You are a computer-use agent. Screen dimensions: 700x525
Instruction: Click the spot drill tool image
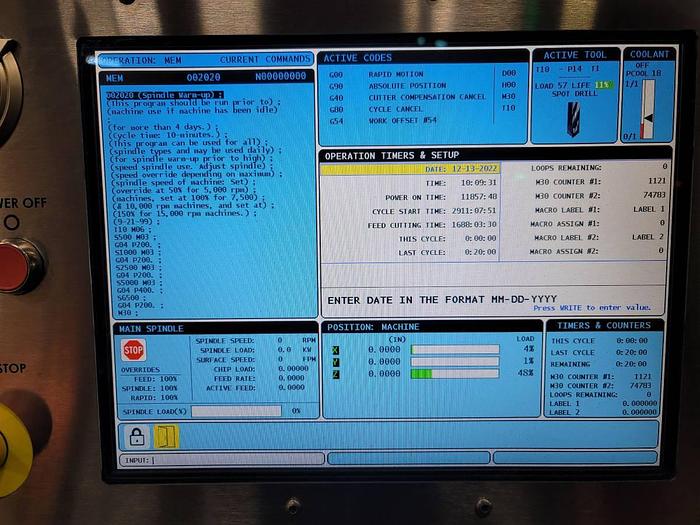(x=573, y=119)
